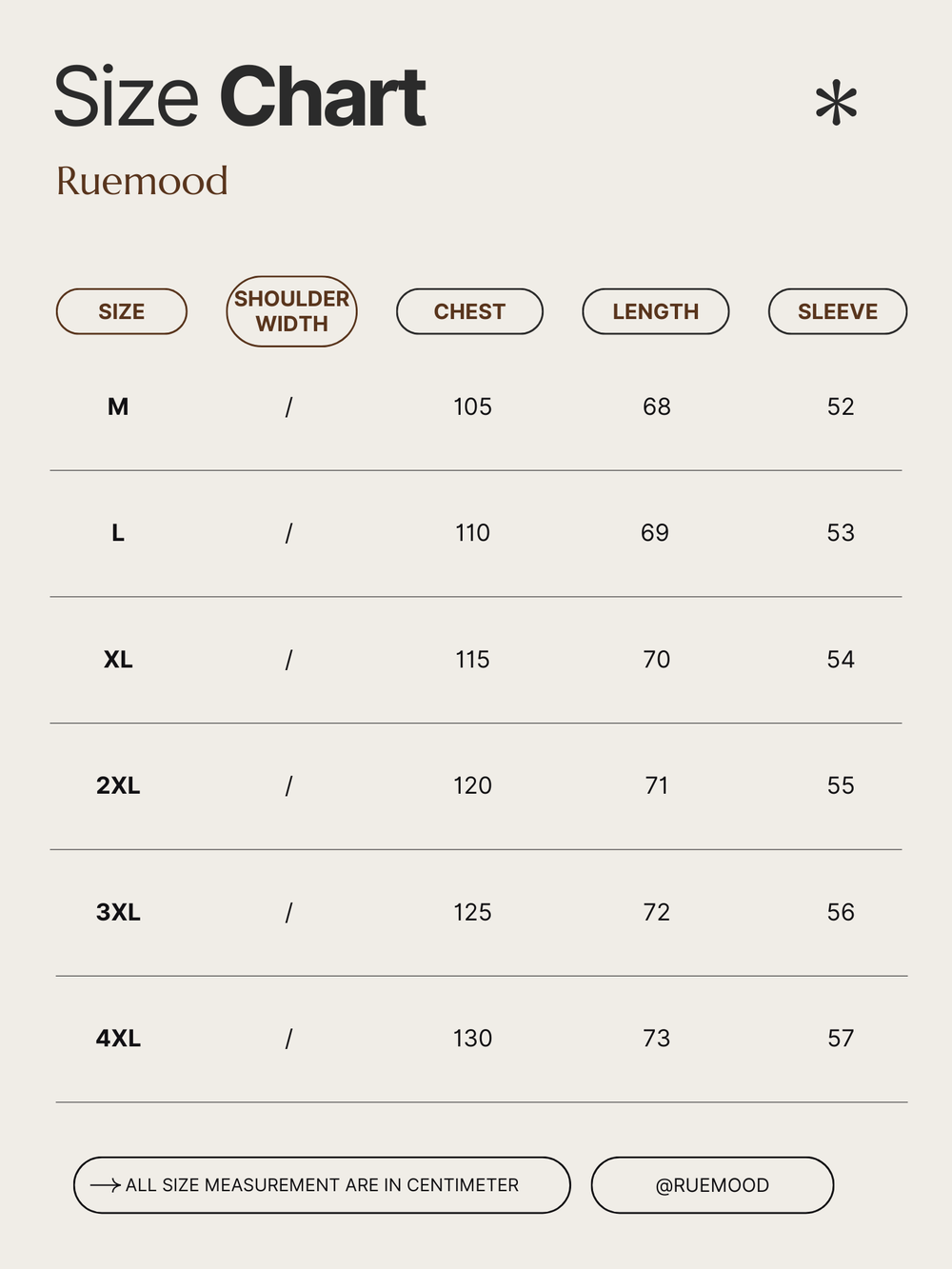Click chest value 105

pyautogui.click(x=472, y=407)
